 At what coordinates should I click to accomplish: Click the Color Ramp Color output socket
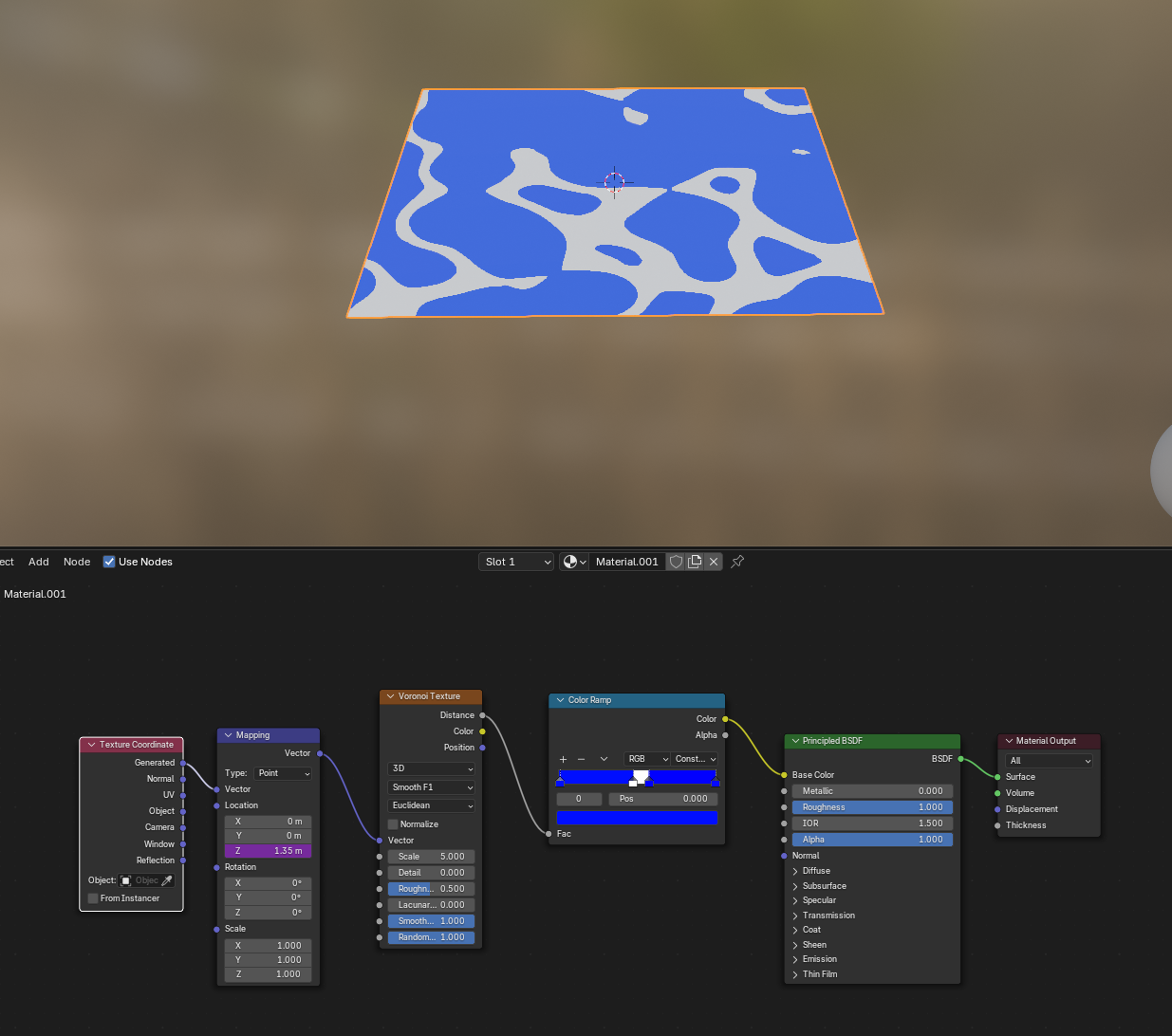coord(725,719)
